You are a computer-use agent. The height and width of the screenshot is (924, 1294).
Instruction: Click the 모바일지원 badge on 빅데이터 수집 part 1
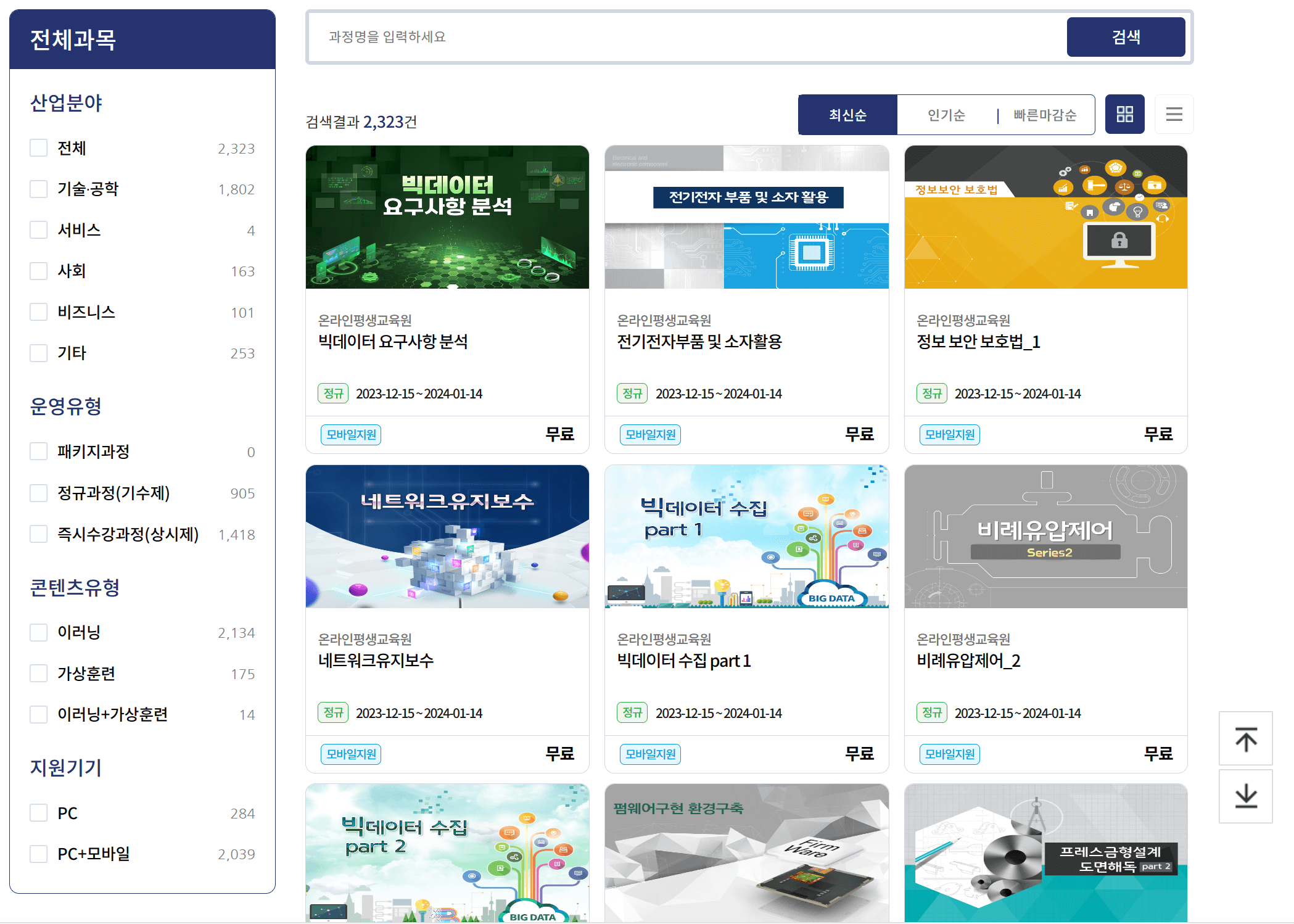tap(649, 754)
